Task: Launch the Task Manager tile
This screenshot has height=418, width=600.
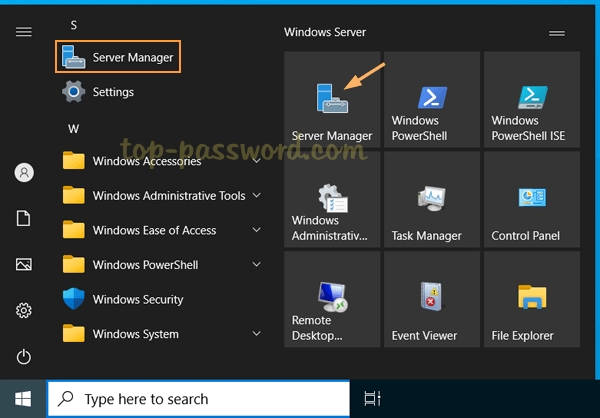Action: [431, 200]
